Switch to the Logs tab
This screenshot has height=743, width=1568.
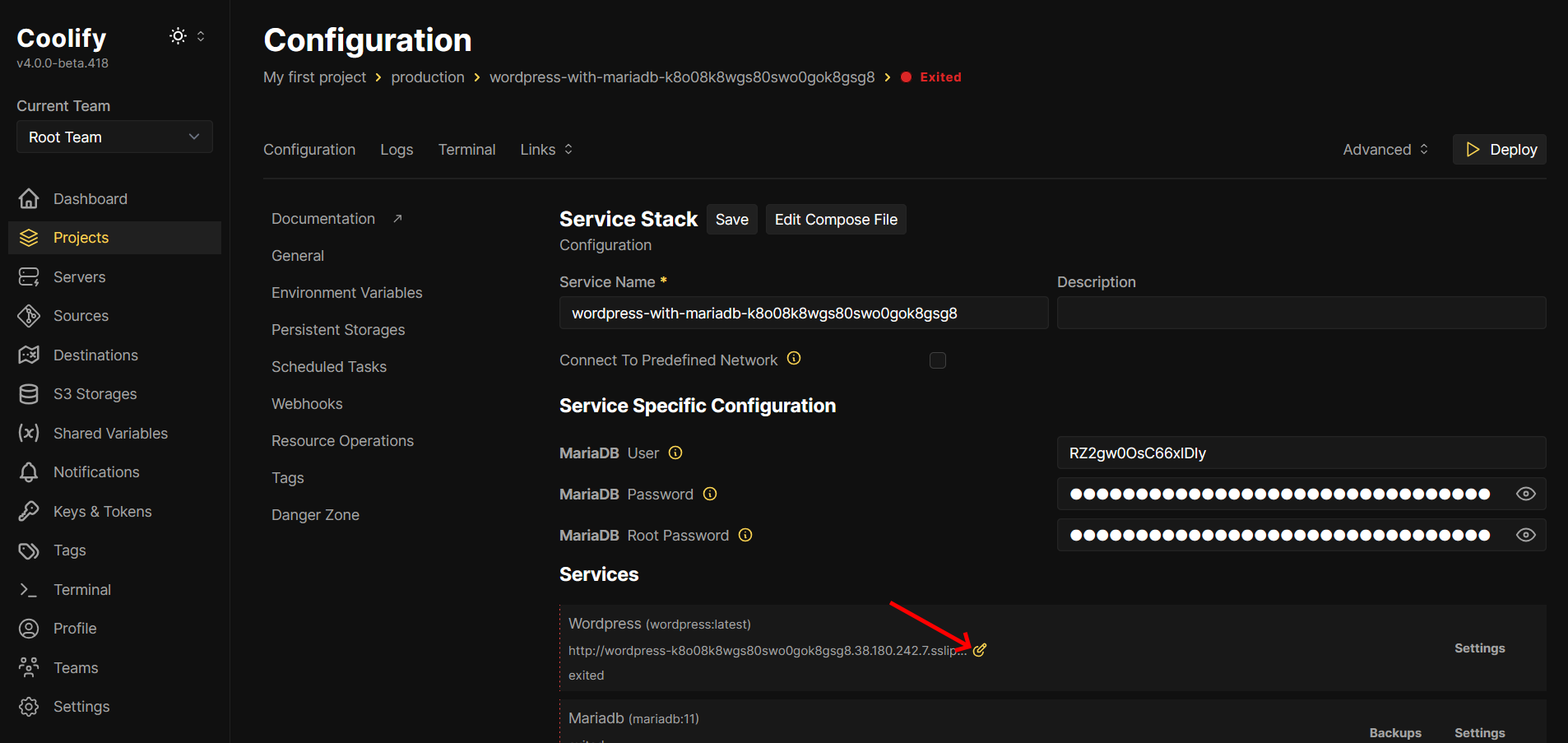coord(397,149)
